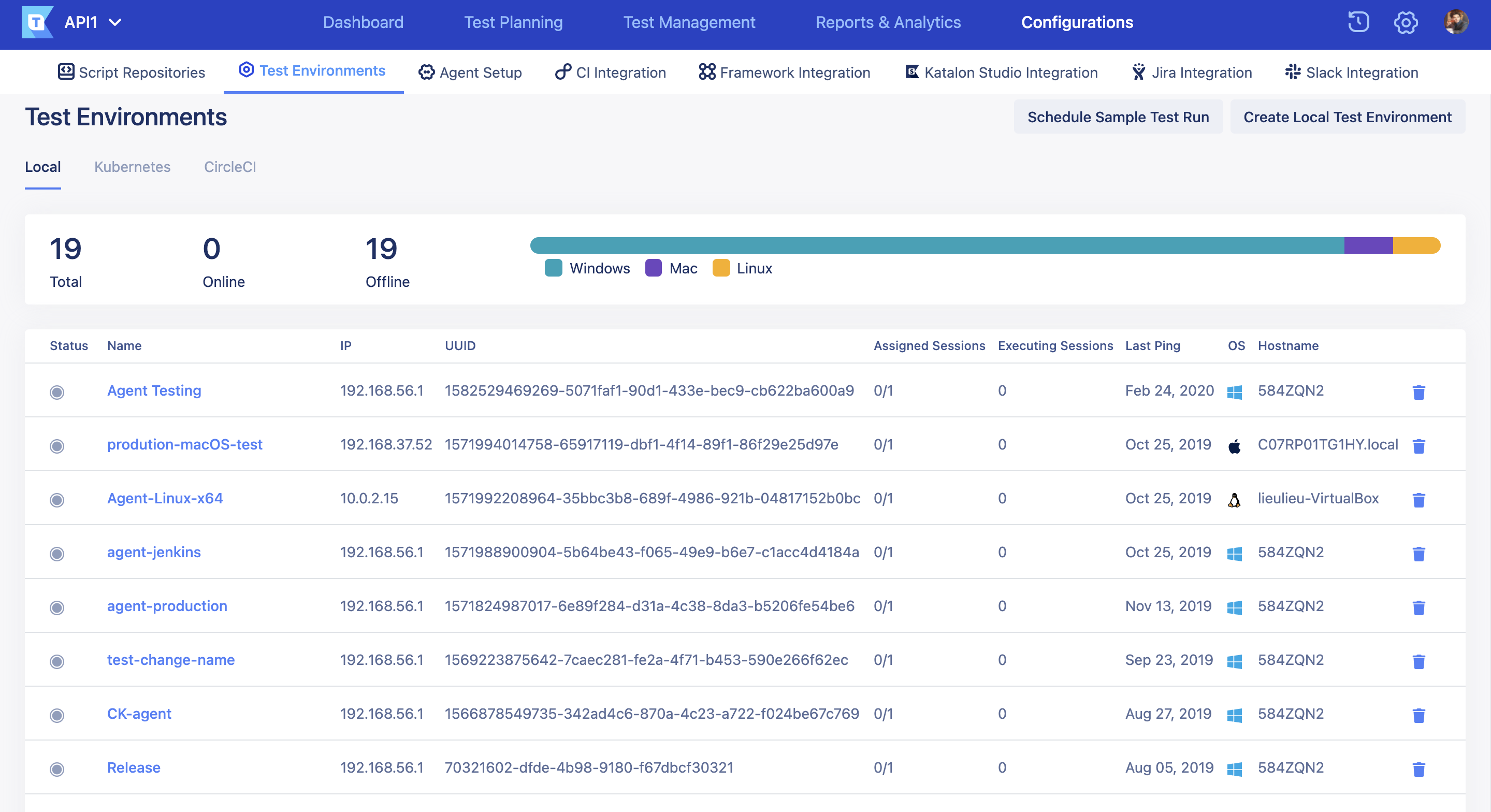The image size is (1491, 812).
Task: Open the settings gear icon
Action: [1406, 22]
